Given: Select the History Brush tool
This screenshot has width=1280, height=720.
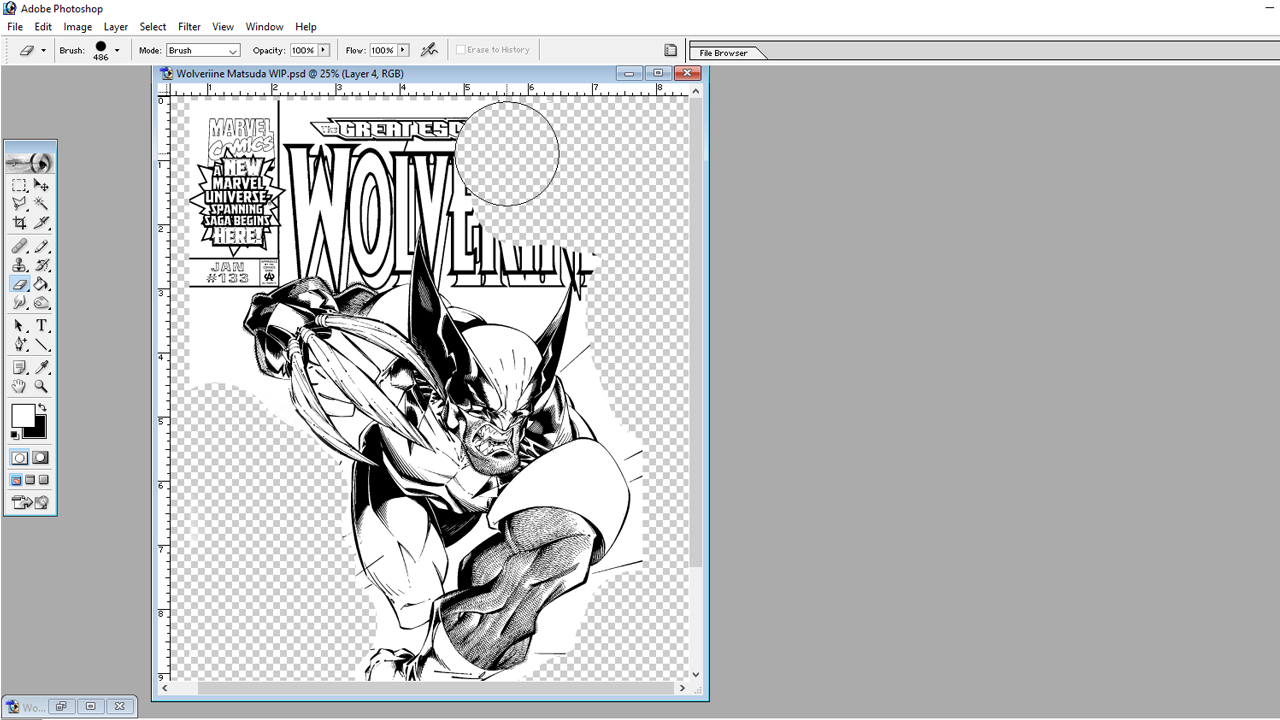Looking at the screenshot, I should (x=41, y=265).
